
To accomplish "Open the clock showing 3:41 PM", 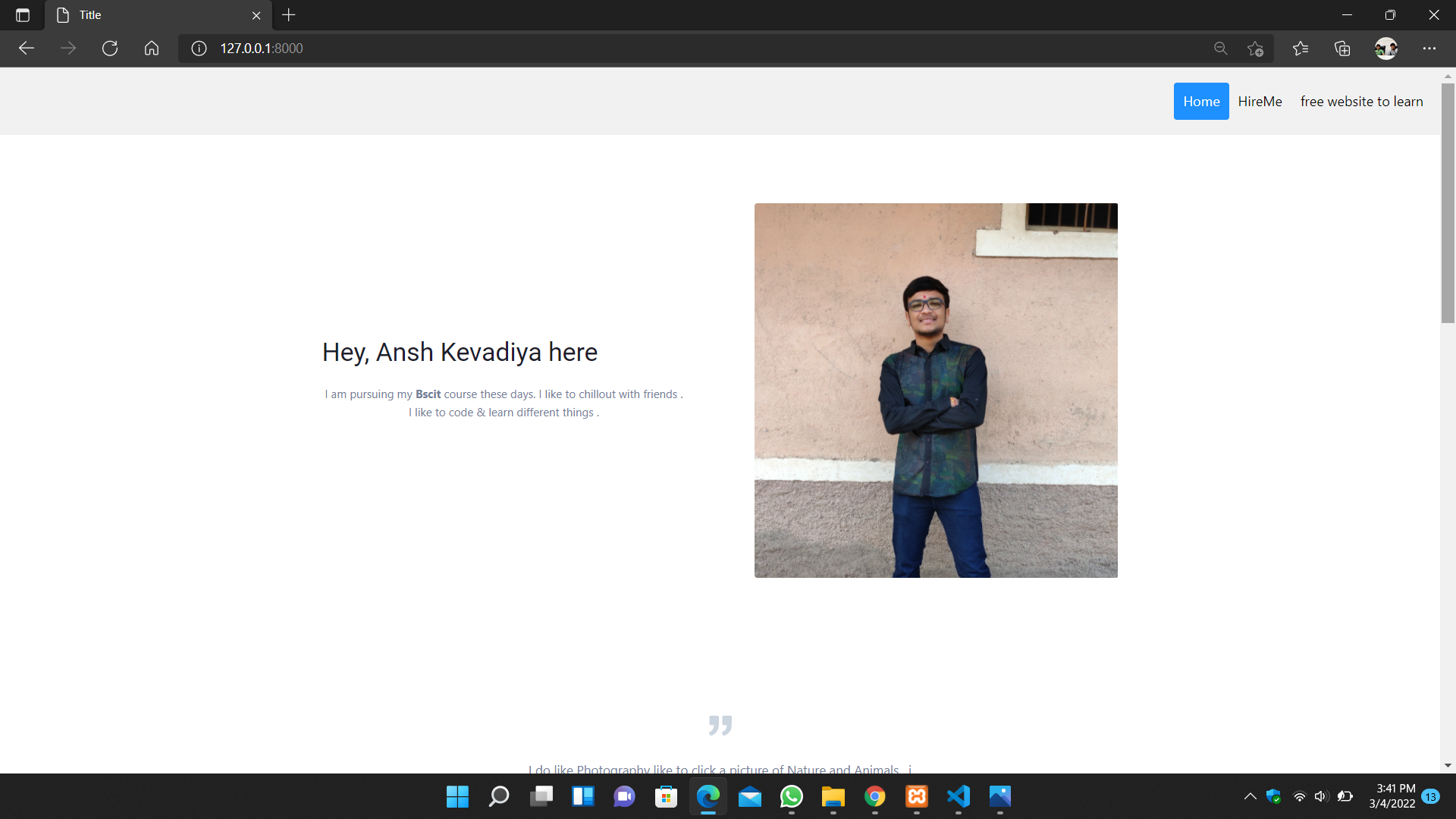I will (1392, 796).
